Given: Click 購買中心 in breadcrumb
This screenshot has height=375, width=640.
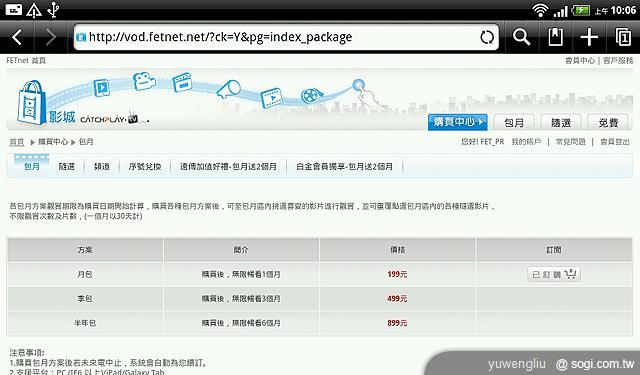Looking at the screenshot, I should pyautogui.click(x=53, y=142).
